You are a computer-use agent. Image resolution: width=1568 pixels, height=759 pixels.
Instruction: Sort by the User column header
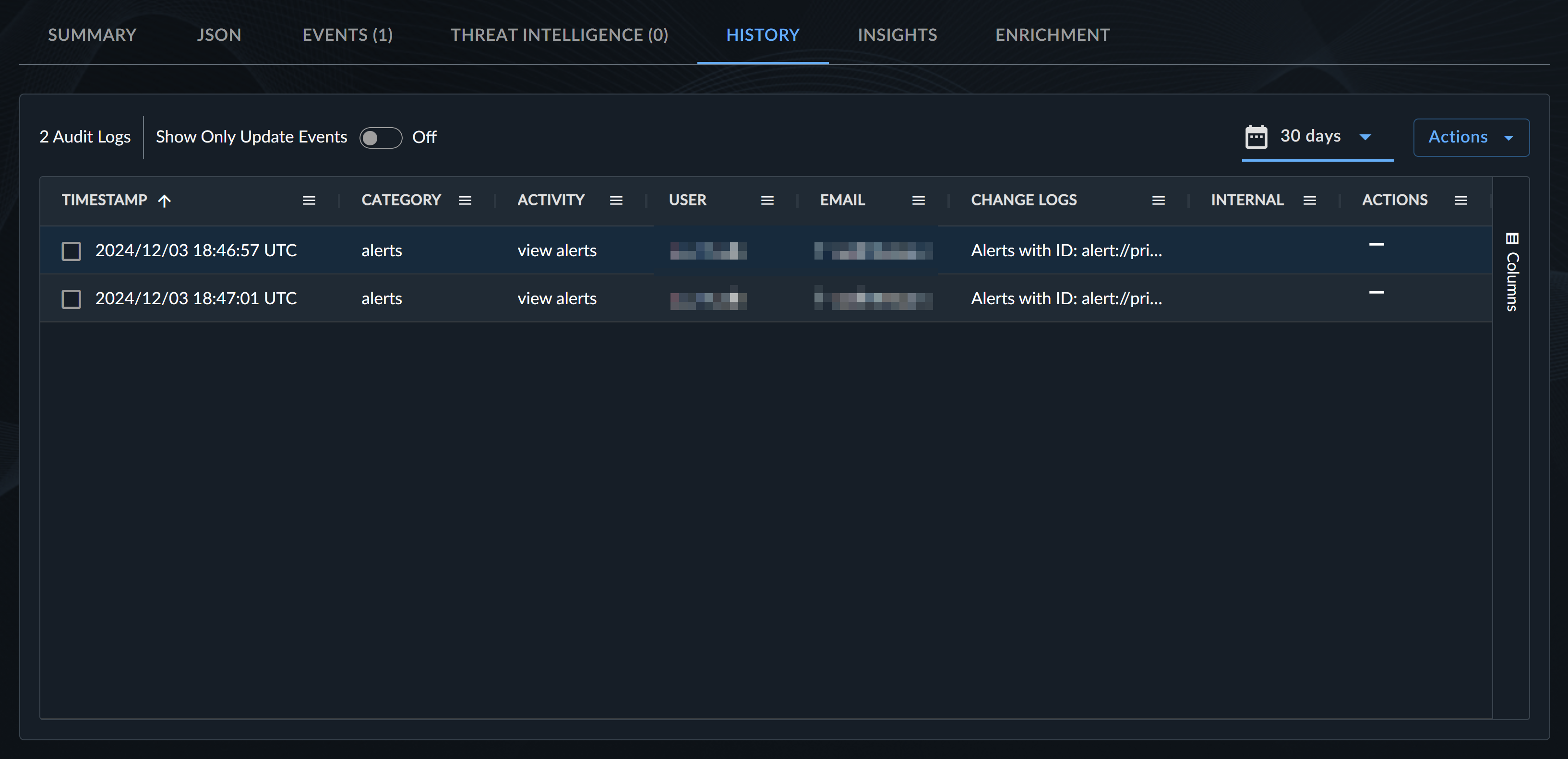click(x=688, y=200)
